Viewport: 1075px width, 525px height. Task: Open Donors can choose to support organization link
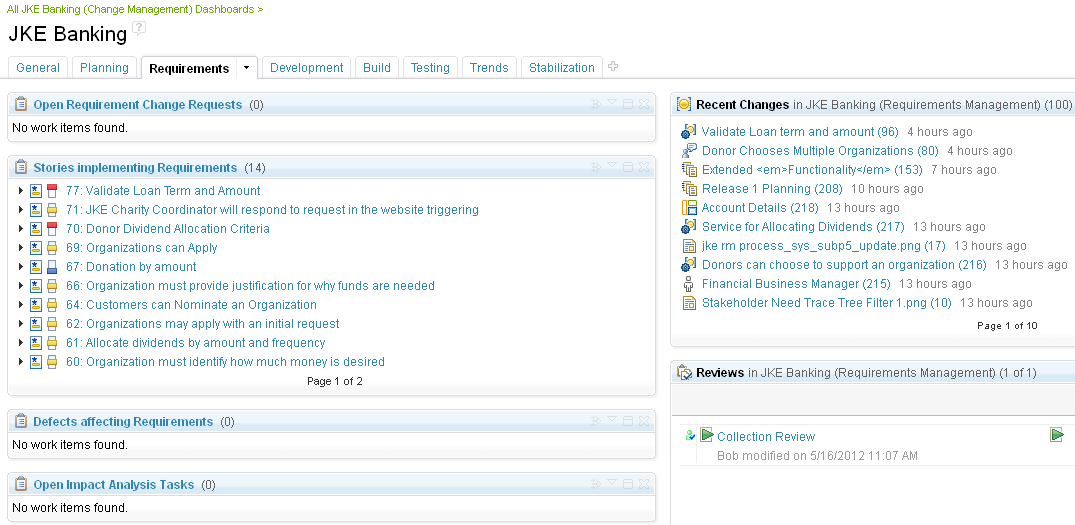(844, 265)
